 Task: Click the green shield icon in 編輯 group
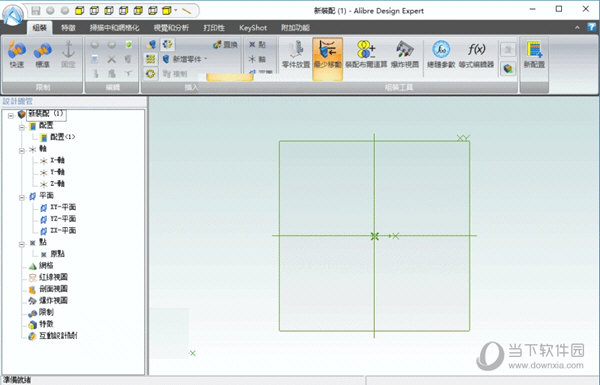(129, 45)
